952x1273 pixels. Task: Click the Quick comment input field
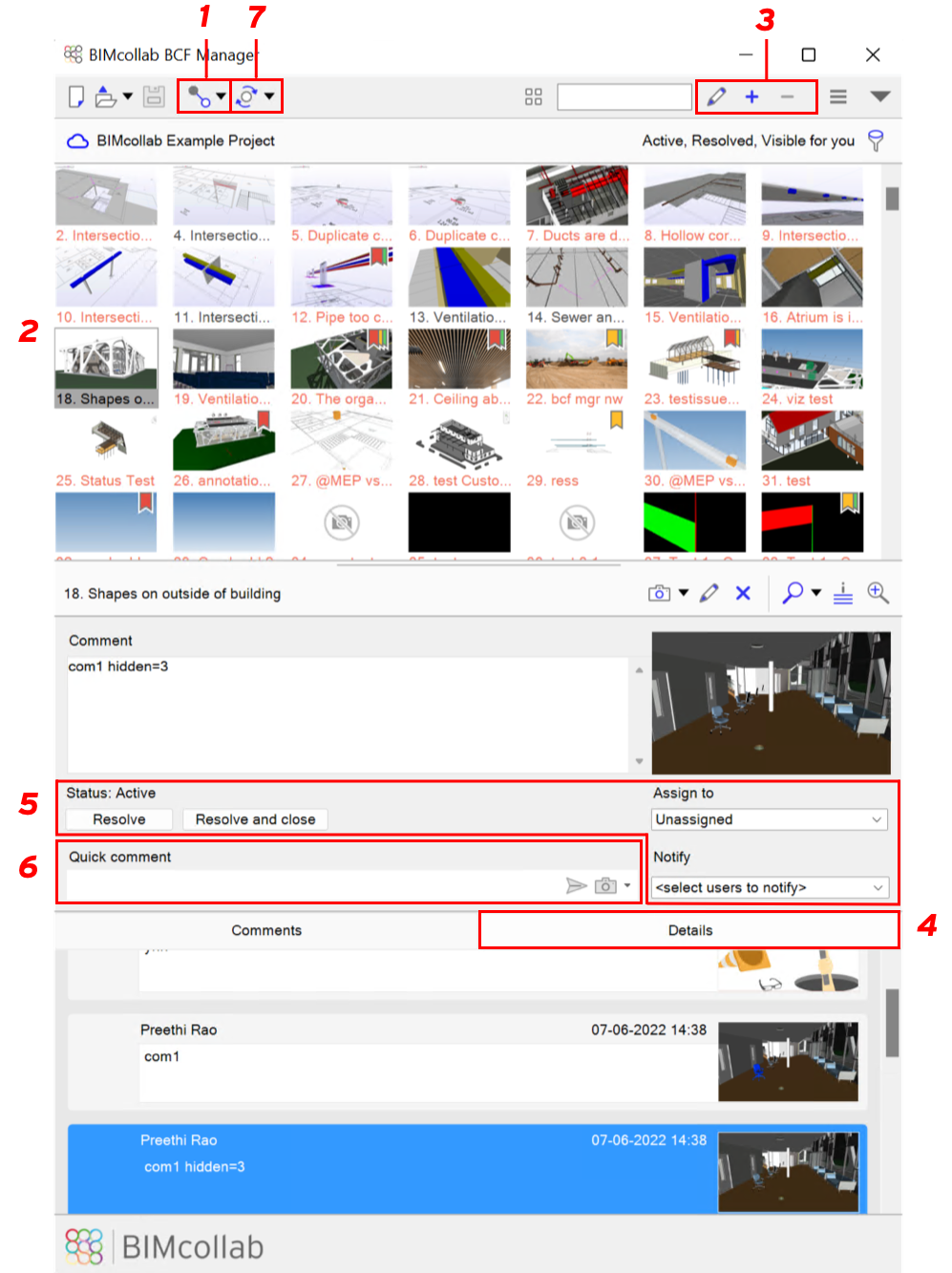tap(313, 885)
